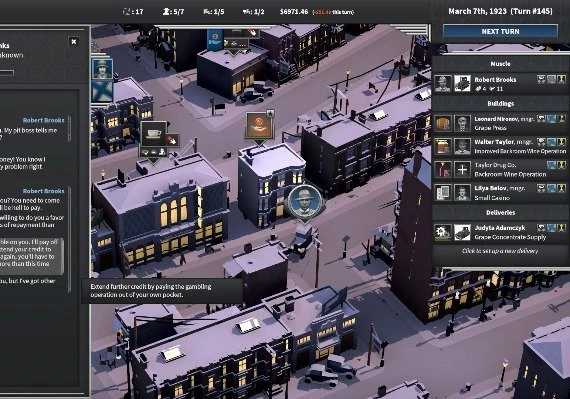Click the 'Grape Concentrate Supply' delivery text

click(x=510, y=237)
